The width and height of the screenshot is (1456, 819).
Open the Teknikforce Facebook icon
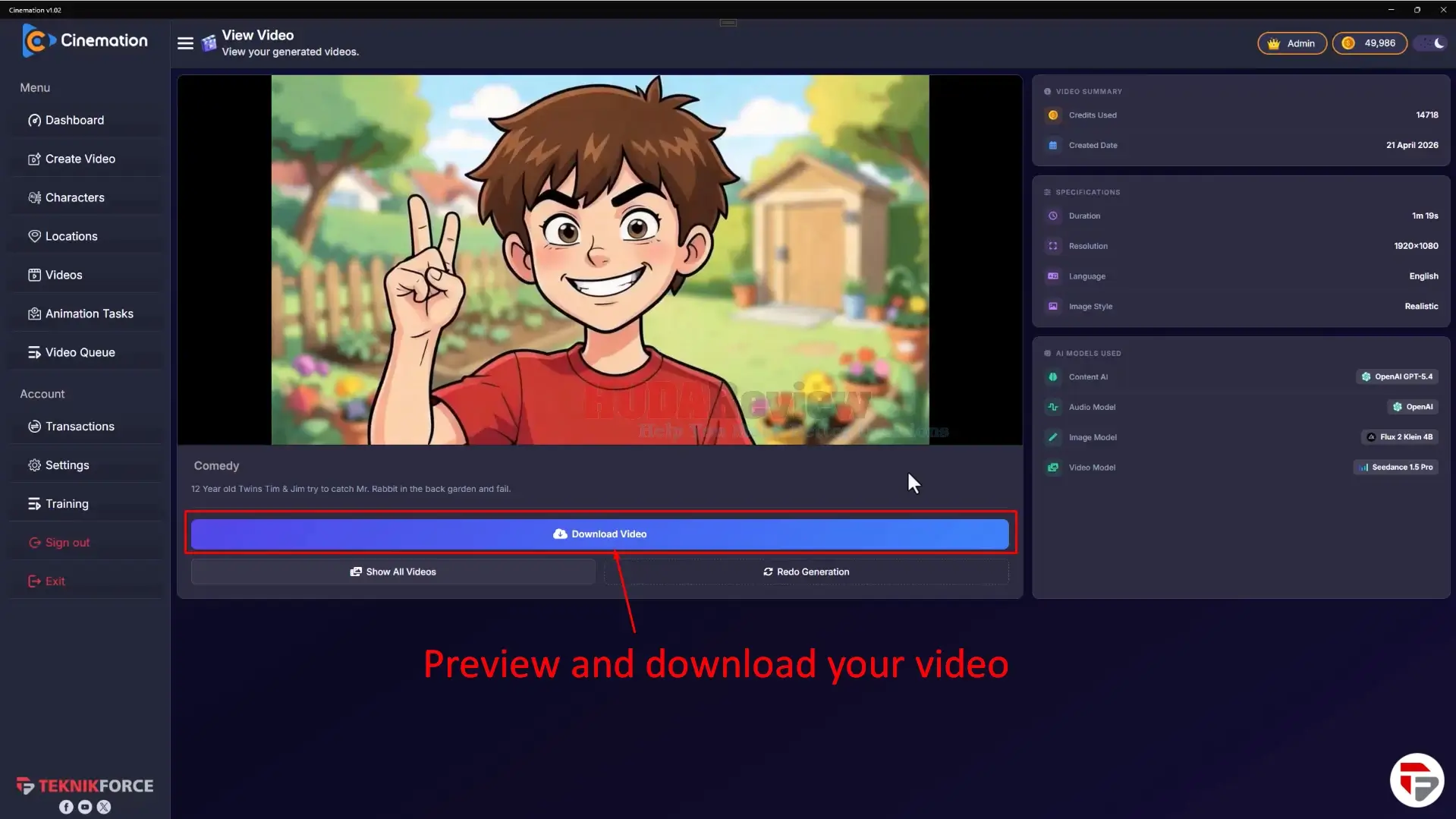(66, 807)
